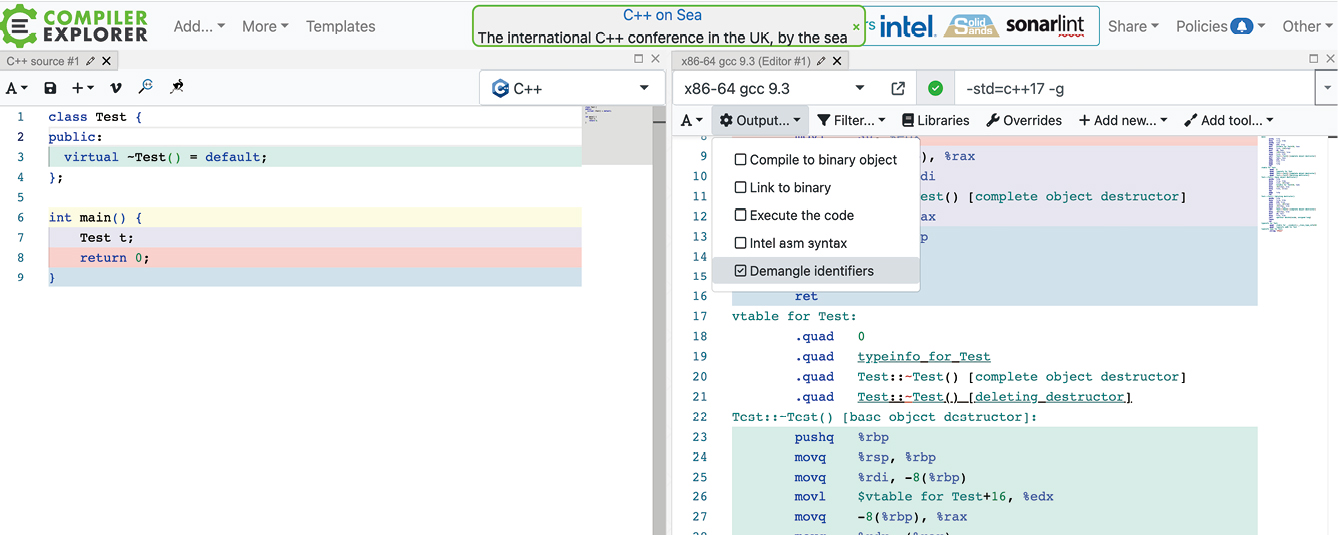This screenshot has width=1338, height=535.
Task: Click pencil icon to rename C++ source #1 tab
Action: pyautogui.click(x=90, y=61)
